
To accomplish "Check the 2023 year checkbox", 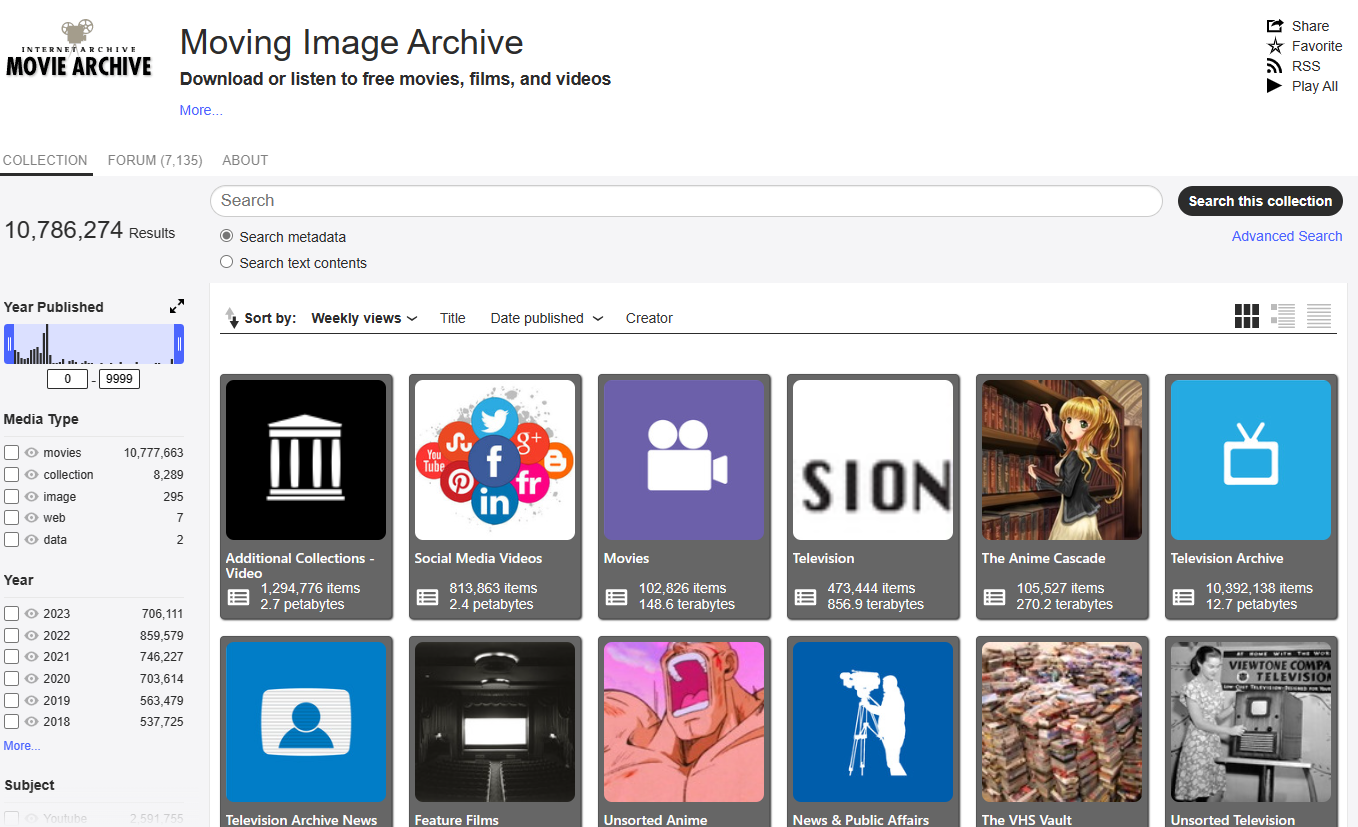I will (12, 614).
